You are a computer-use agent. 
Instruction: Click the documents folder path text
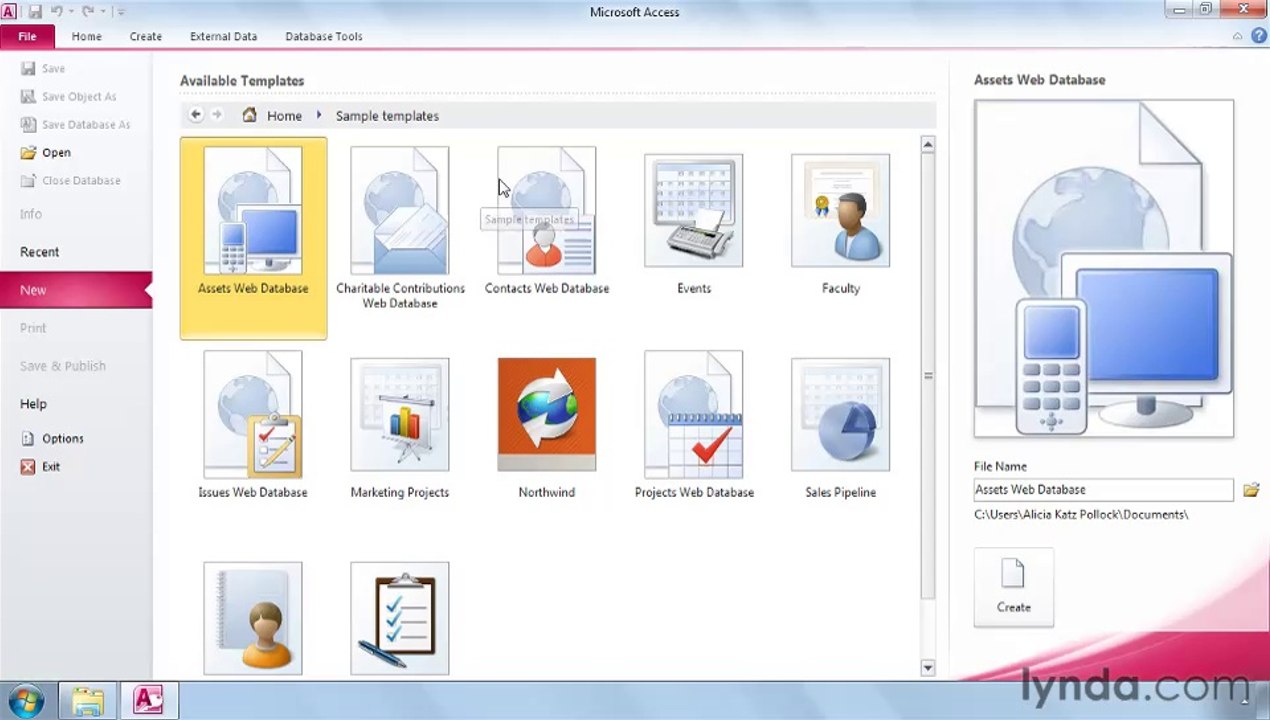(1081, 514)
